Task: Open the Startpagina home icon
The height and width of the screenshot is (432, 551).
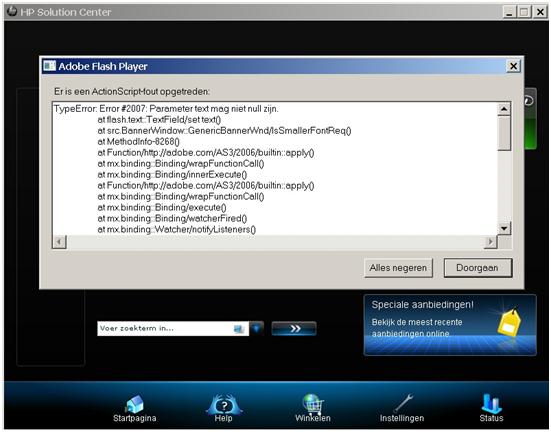Action: (134, 404)
